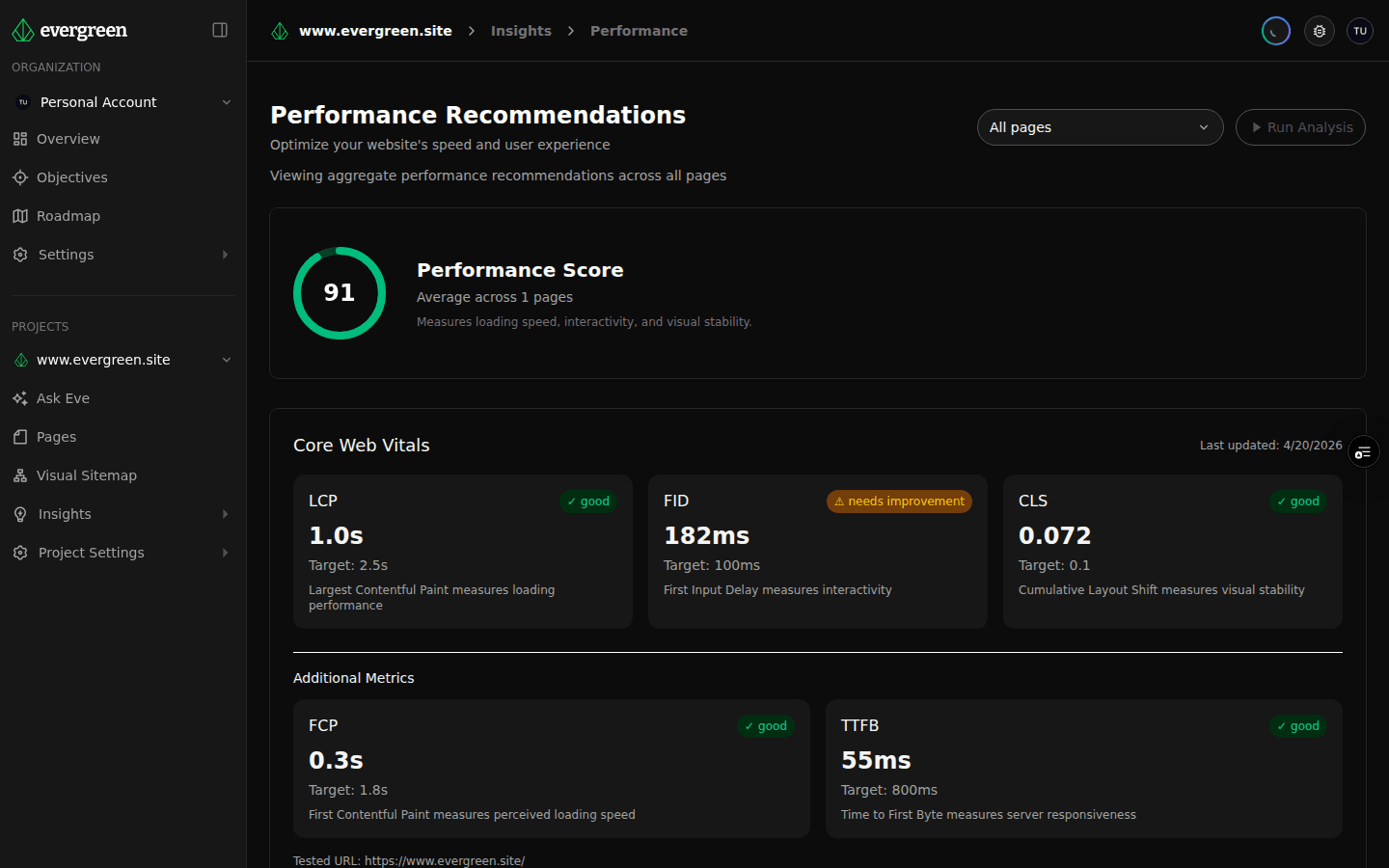The height and width of the screenshot is (868, 1389).
Task: Expand the Insights submenu chevron
Action: tap(226, 513)
